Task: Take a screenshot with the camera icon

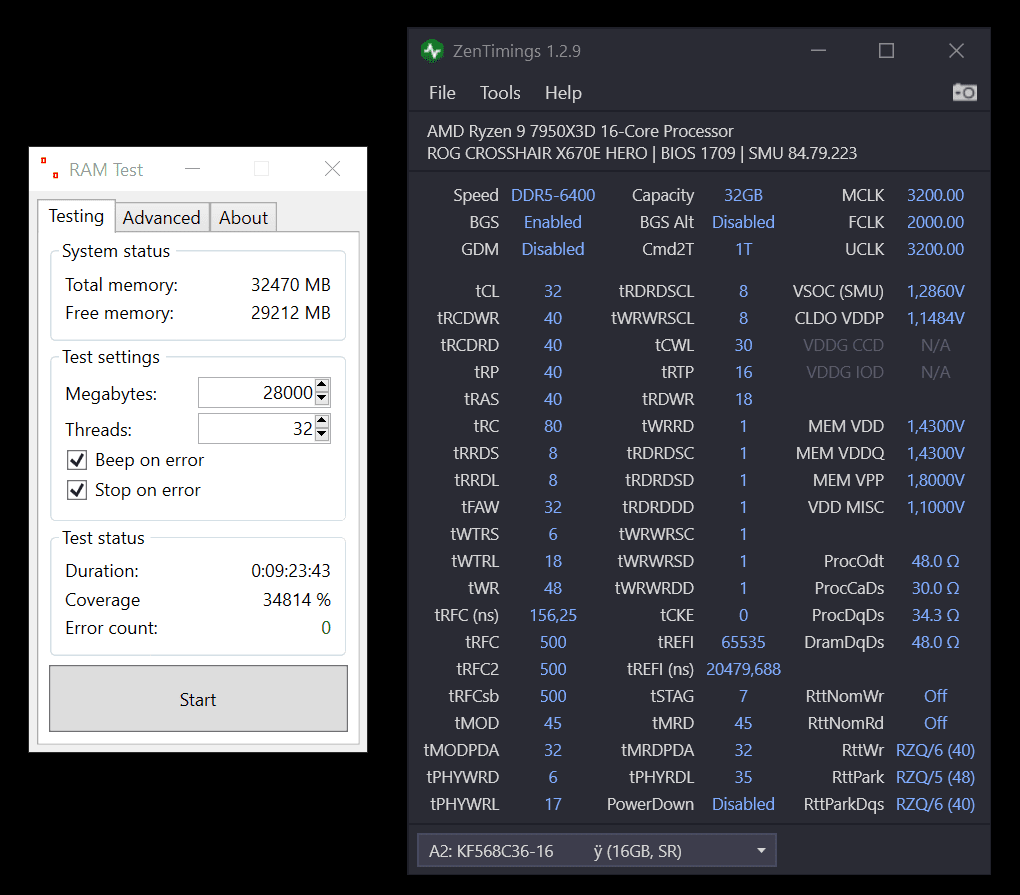Action: pyautogui.click(x=964, y=92)
